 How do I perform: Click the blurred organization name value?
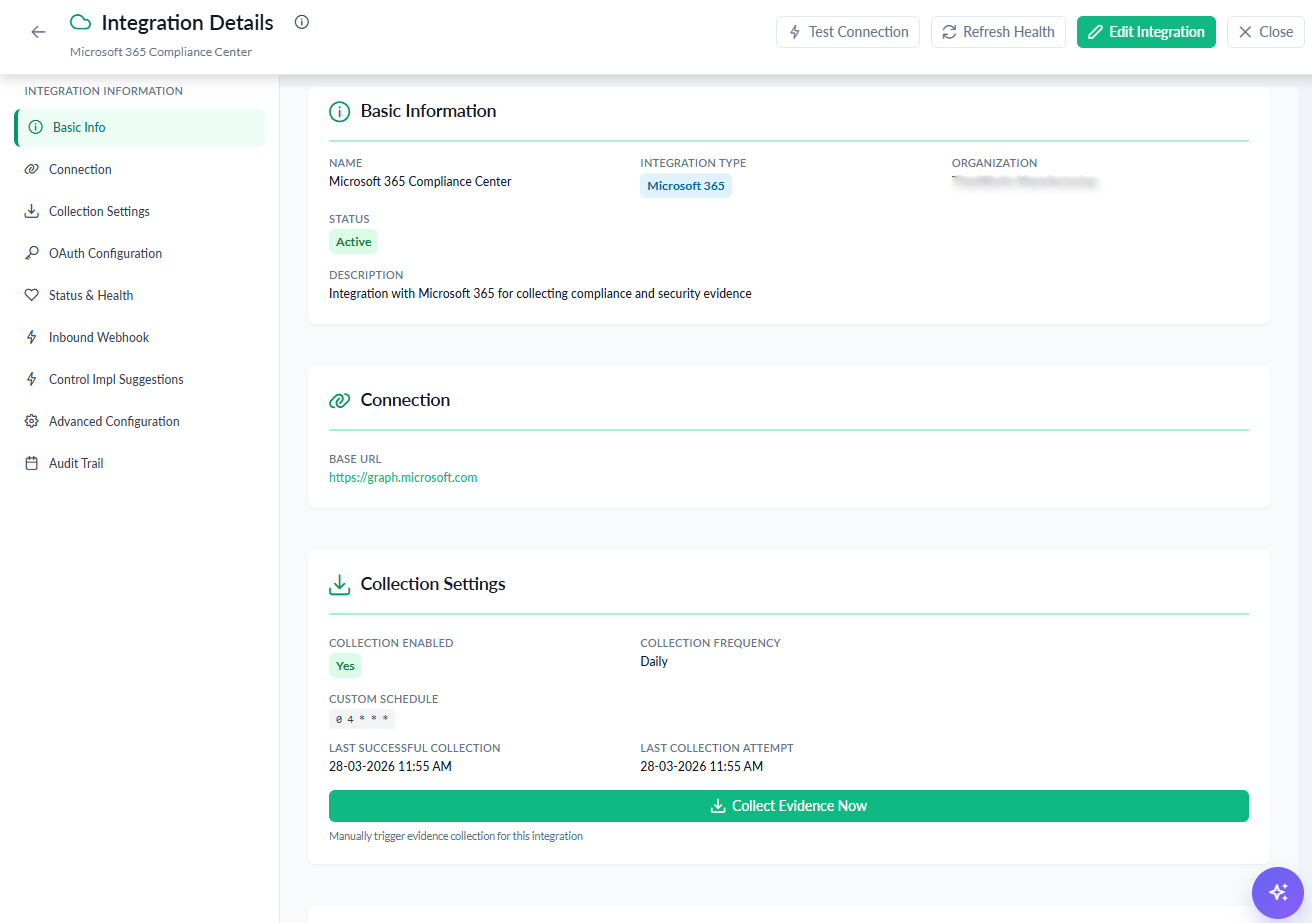coord(1024,182)
